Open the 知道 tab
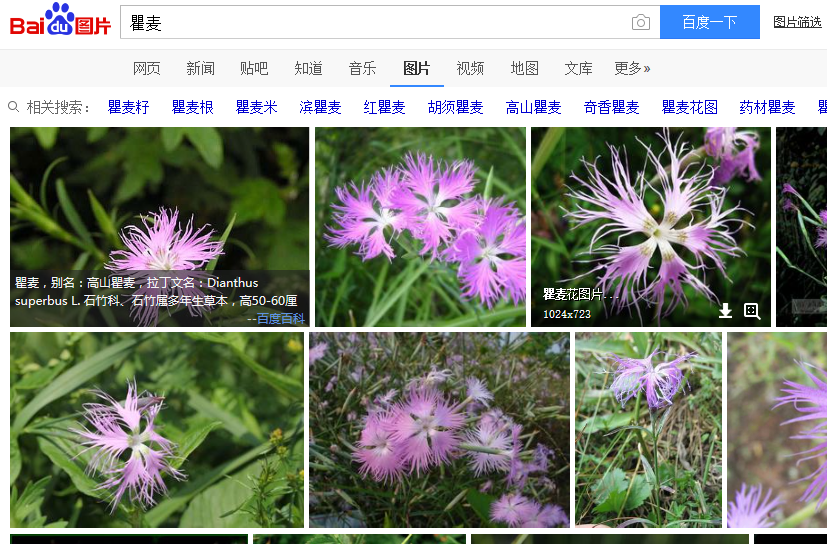This screenshot has width=827, height=544. (309, 68)
